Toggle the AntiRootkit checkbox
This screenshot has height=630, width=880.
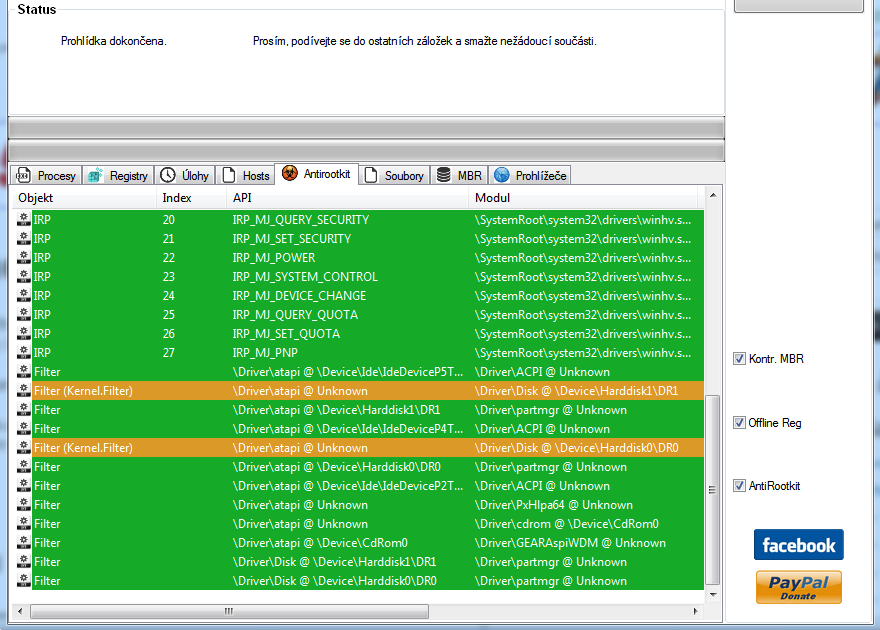[739, 485]
